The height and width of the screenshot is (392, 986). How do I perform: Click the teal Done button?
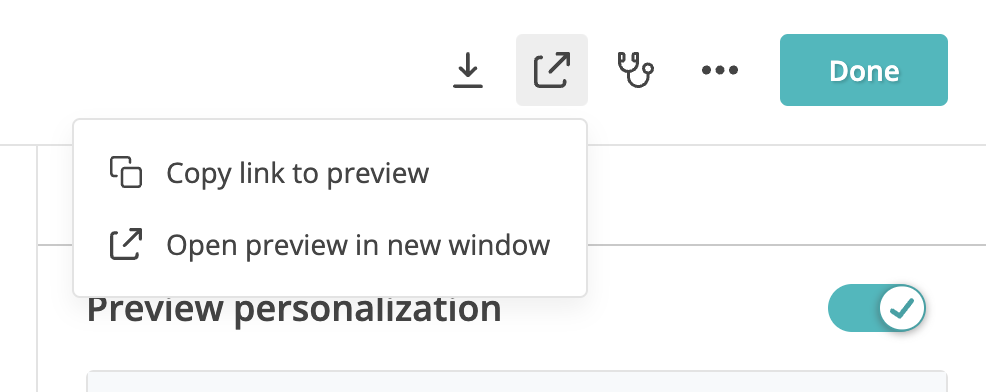pyautogui.click(x=863, y=70)
